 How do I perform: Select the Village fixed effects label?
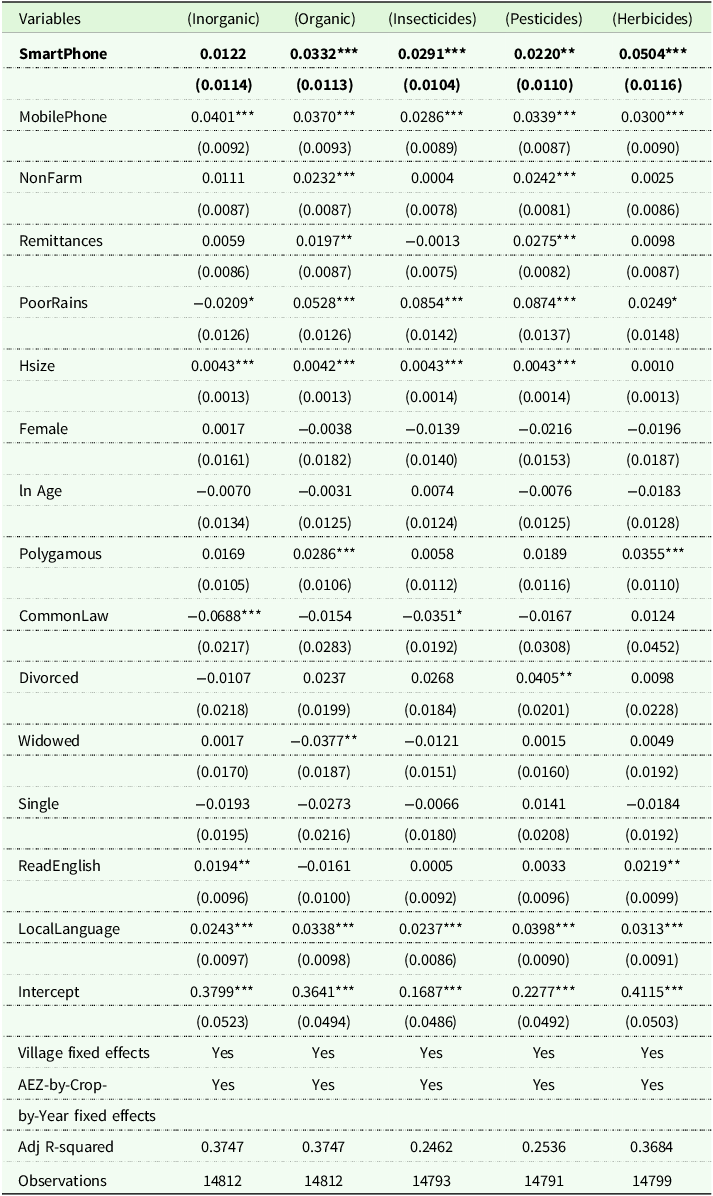tap(84, 1053)
